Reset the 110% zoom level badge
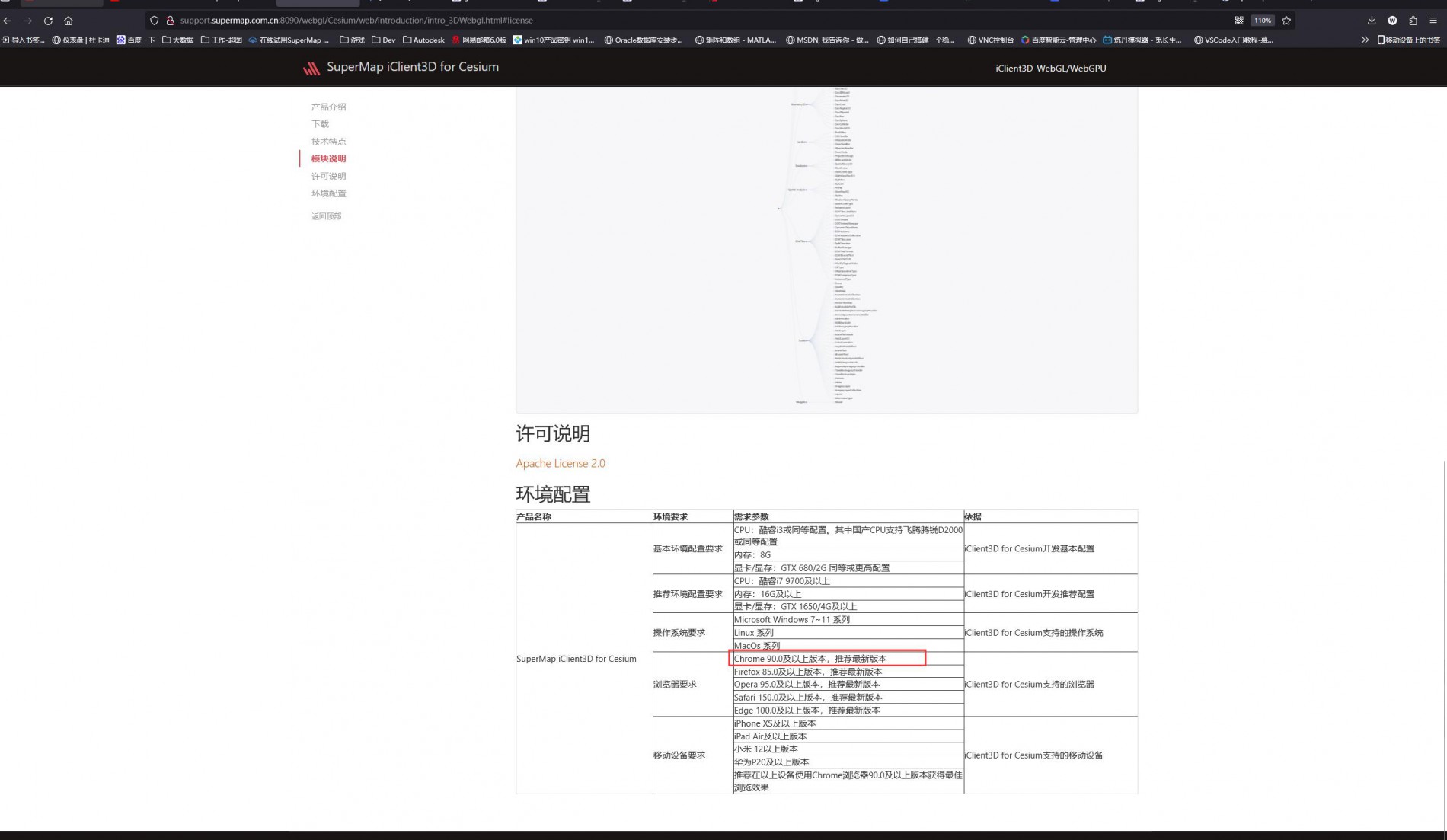This screenshot has height=840, width=1447. (x=1263, y=21)
